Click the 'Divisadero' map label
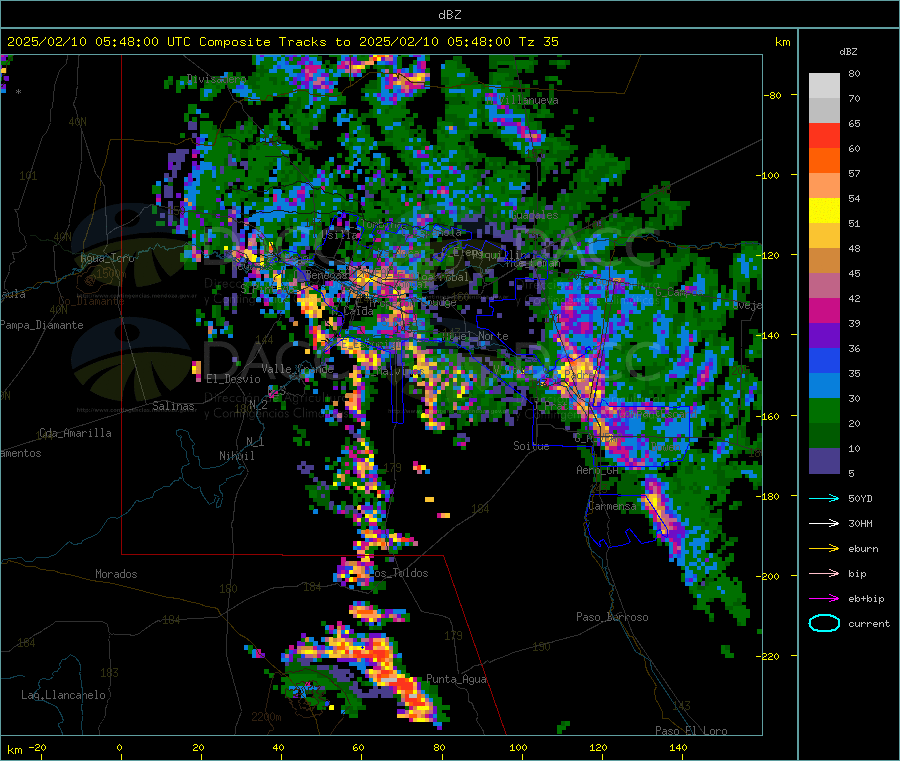Image resolution: width=900 pixels, height=761 pixels. (x=216, y=79)
